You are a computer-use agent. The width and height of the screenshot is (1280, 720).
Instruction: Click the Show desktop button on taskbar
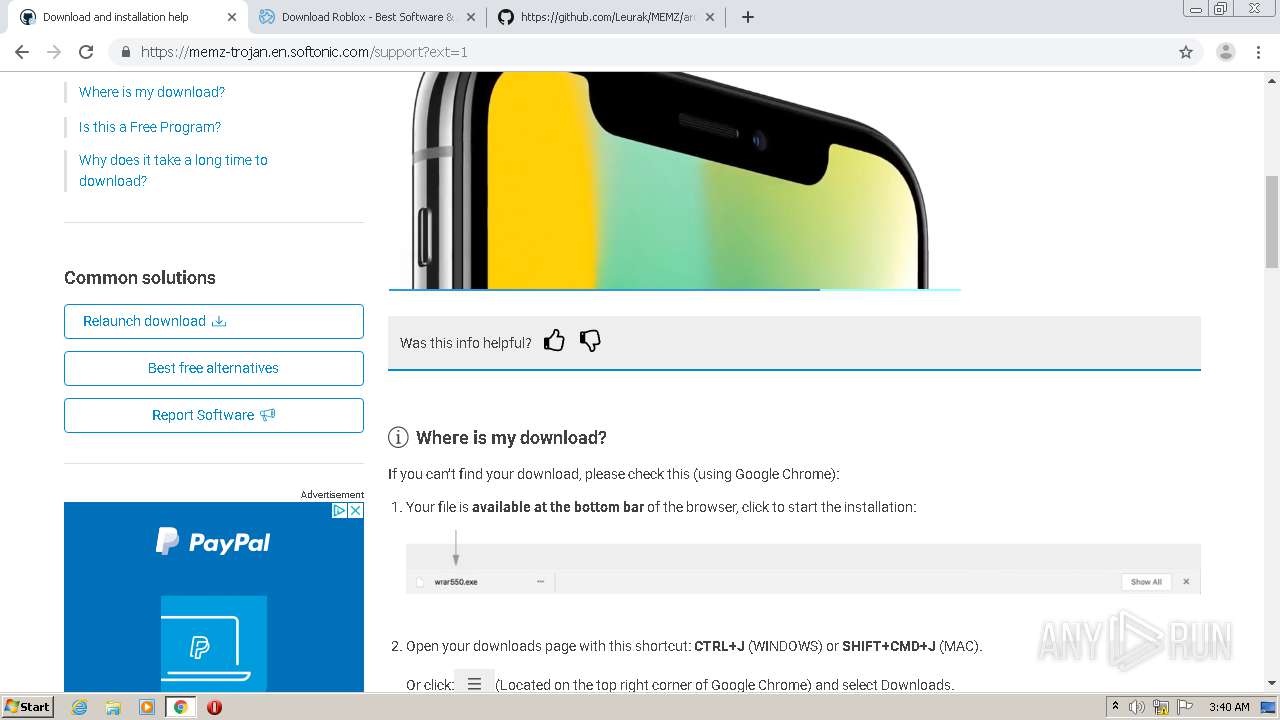[1269, 707]
